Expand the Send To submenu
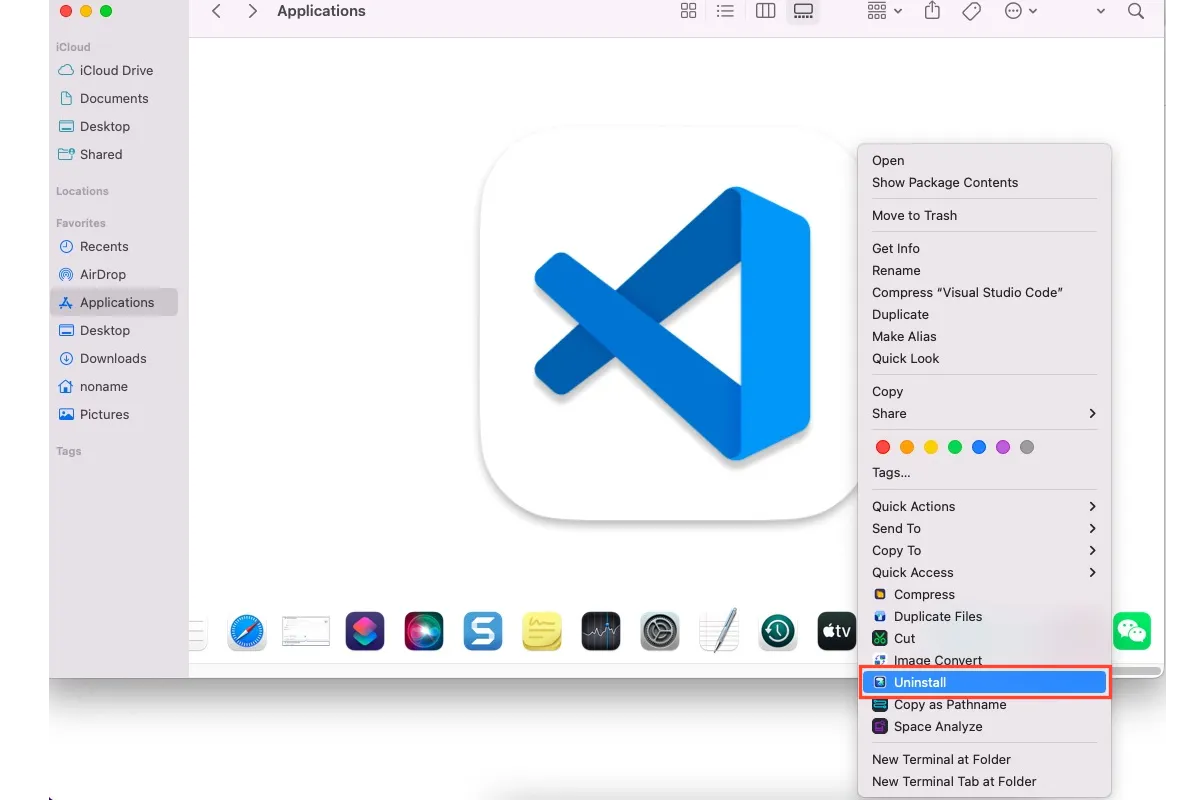The image size is (1200, 800). click(985, 528)
